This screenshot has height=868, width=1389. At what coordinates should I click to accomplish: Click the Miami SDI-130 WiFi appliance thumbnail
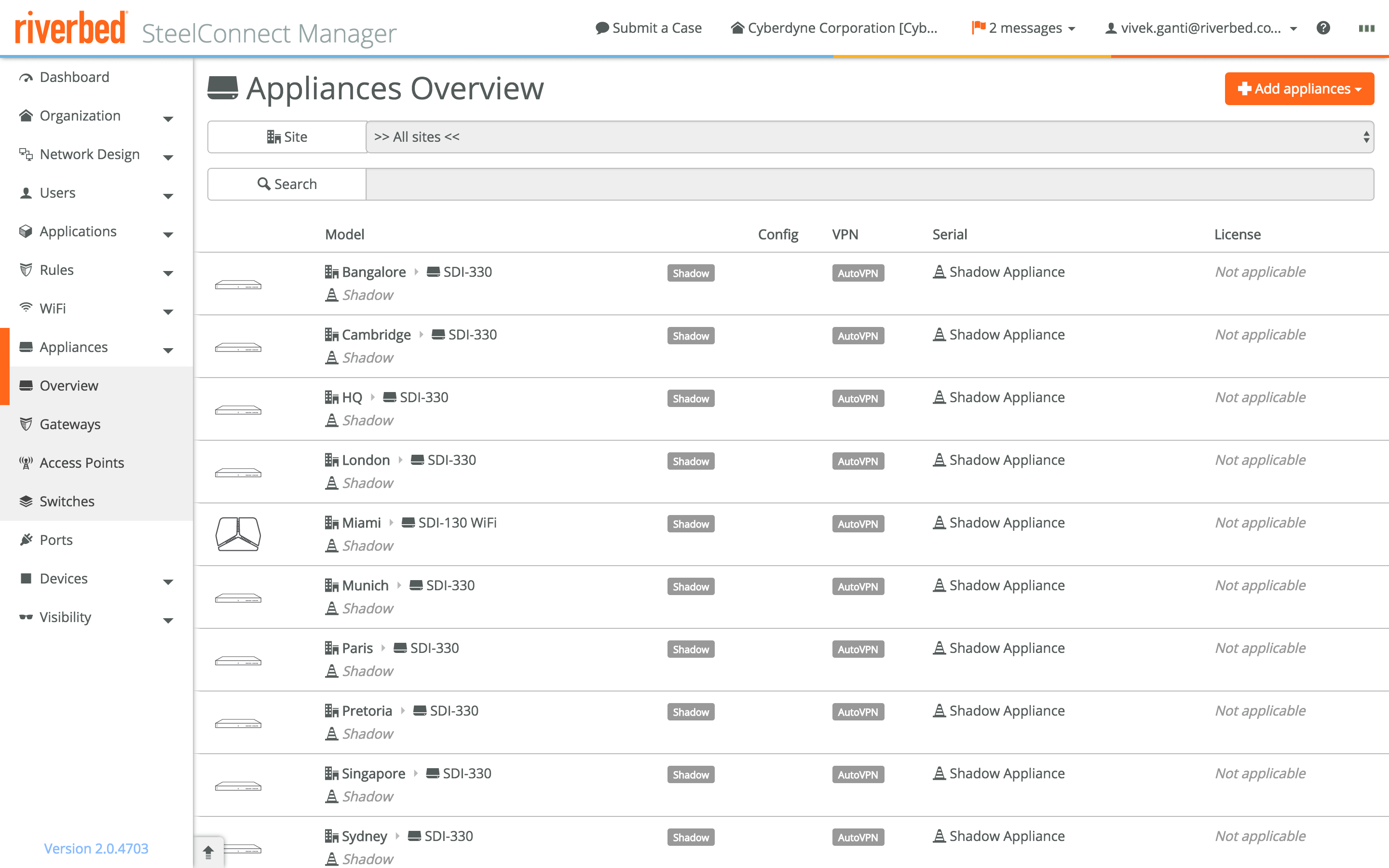point(238,533)
